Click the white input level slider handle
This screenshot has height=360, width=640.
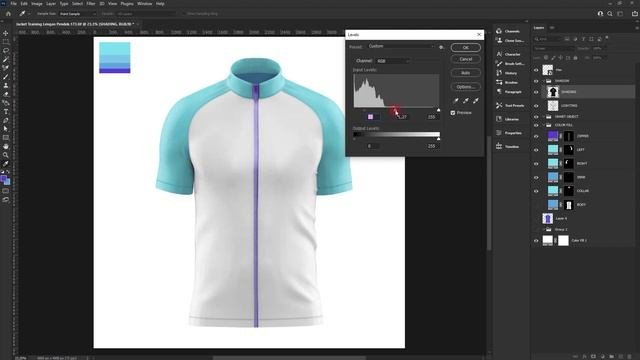(x=438, y=110)
